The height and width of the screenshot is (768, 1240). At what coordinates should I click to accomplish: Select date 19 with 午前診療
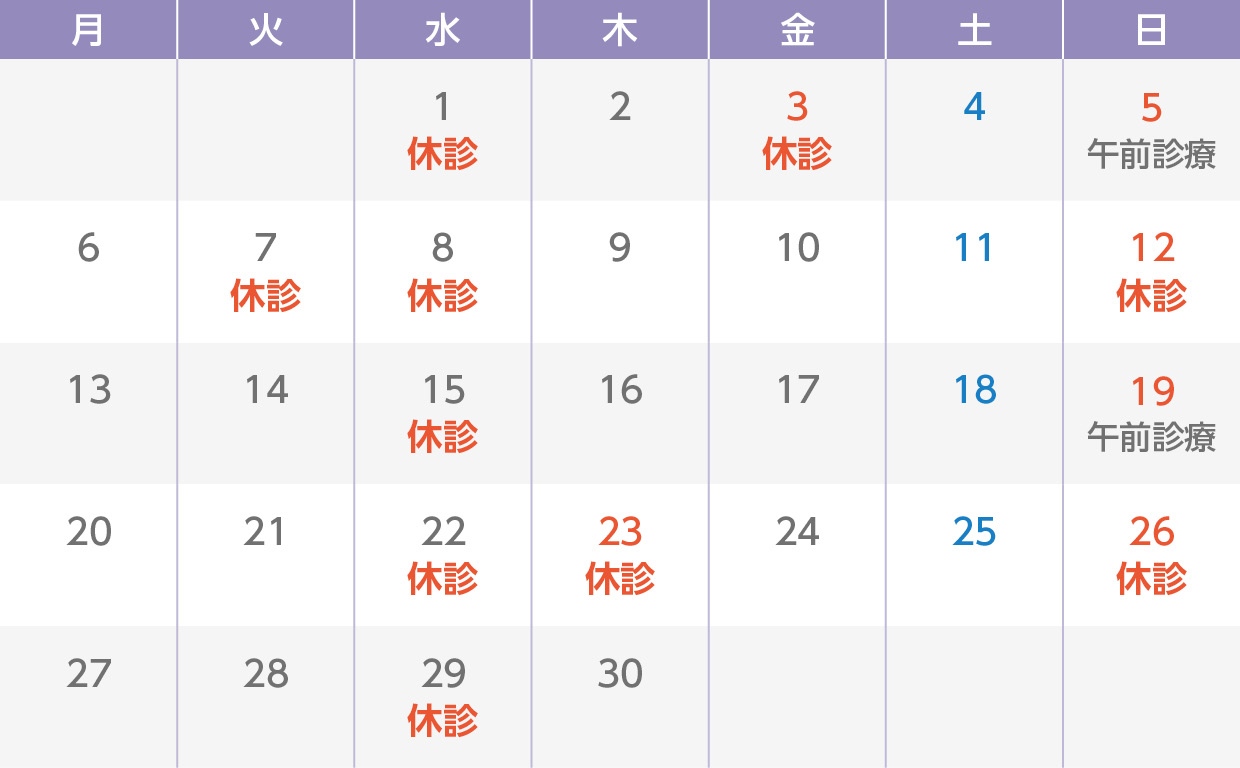tap(1152, 414)
